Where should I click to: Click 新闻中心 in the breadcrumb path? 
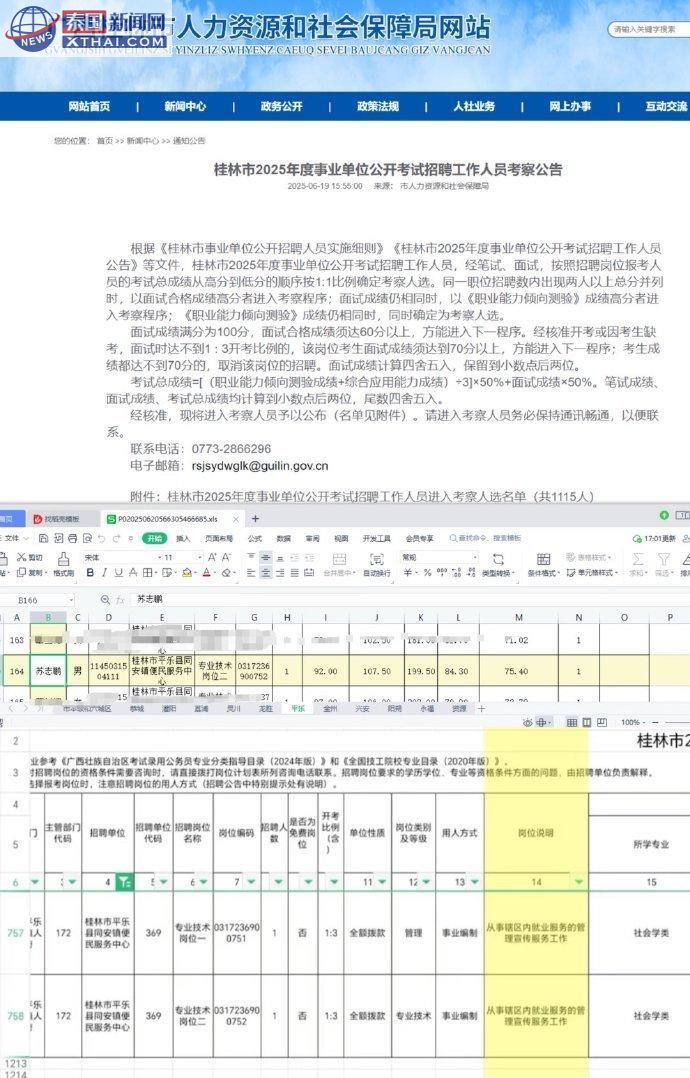[139, 141]
